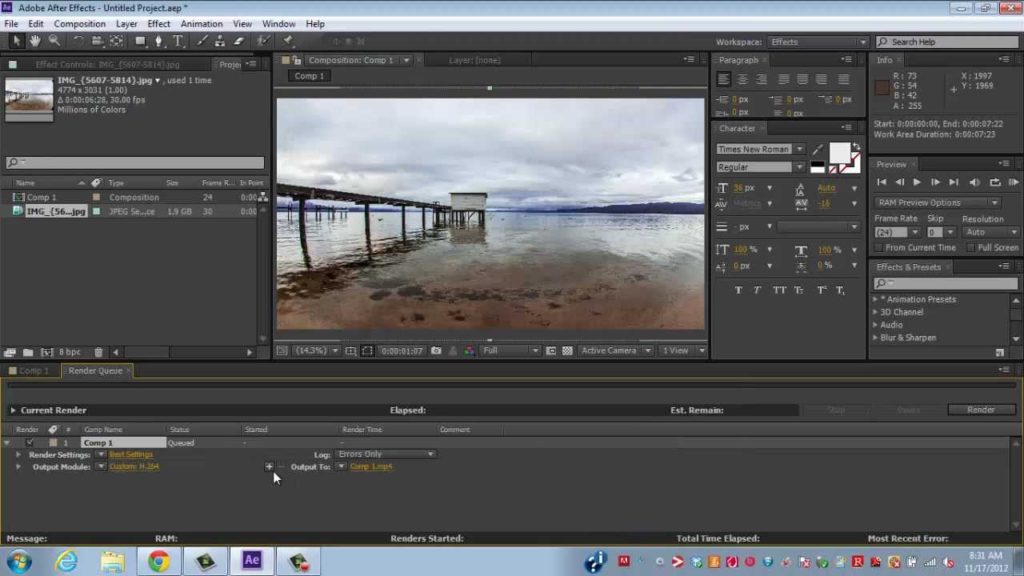Select the Hand tool

pyautogui.click(x=35, y=41)
